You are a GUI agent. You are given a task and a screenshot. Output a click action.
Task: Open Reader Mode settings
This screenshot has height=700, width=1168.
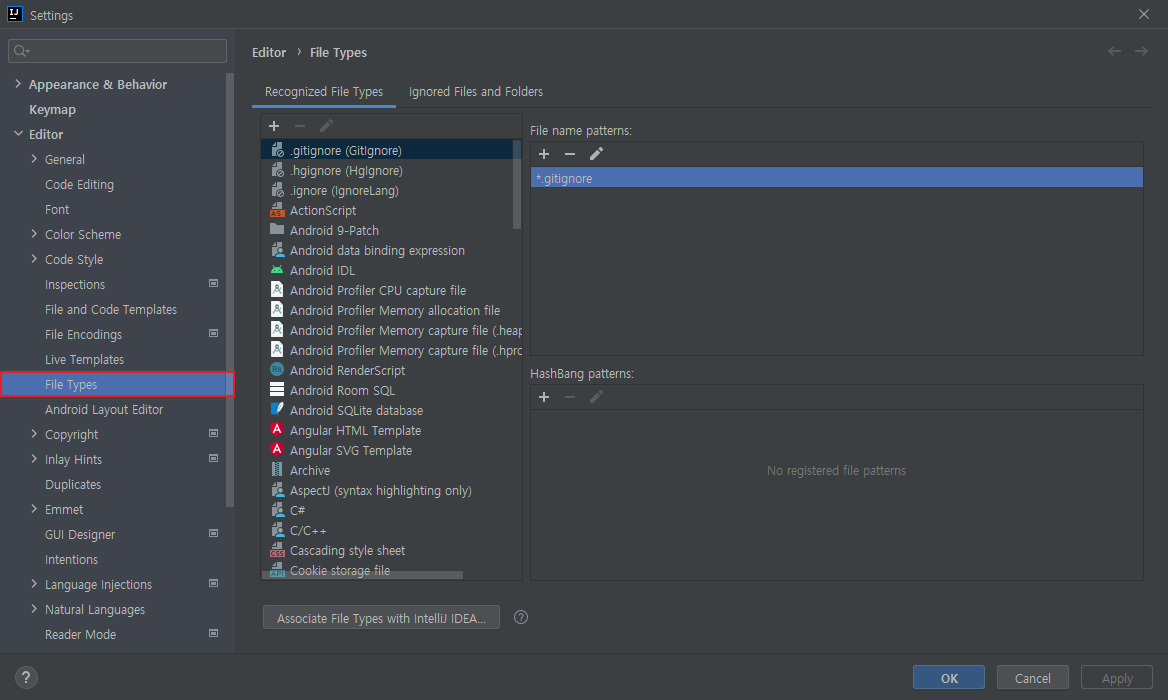(80, 634)
